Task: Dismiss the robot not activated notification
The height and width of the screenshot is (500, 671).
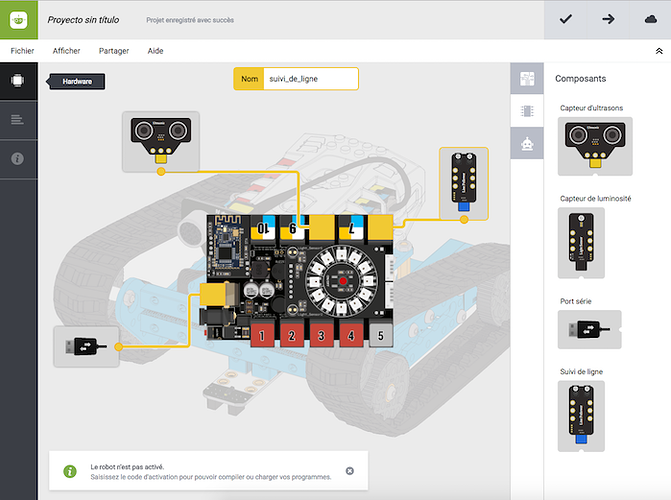Action: [350, 471]
